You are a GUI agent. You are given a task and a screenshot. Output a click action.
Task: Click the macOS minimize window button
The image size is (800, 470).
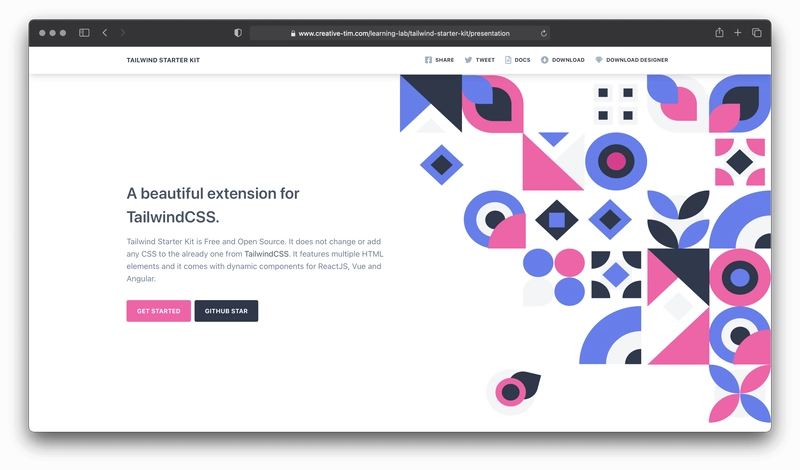pyautogui.click(x=53, y=33)
